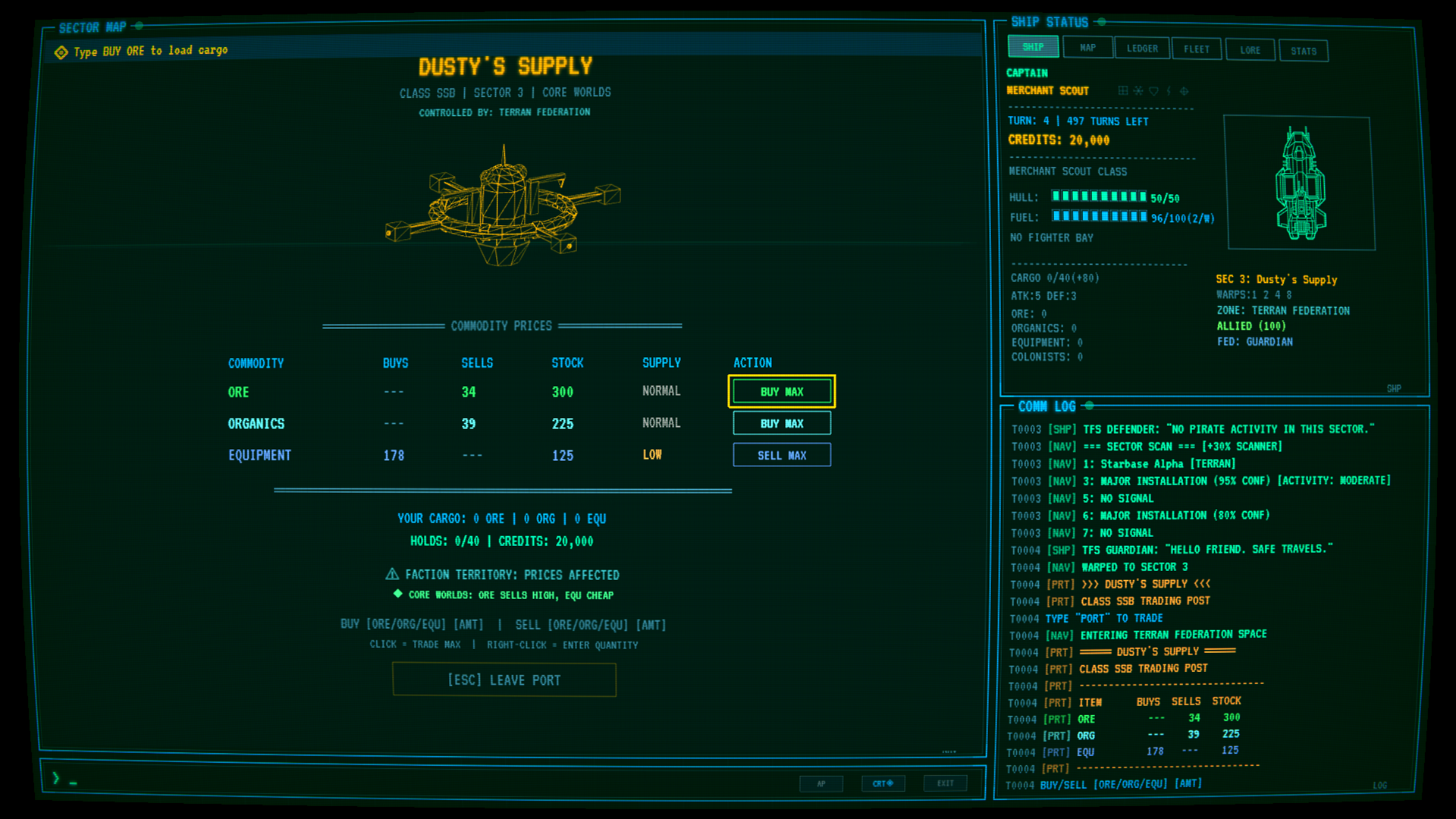
Task: Click the log entry 'WARPED TO SECTOR 3'
Action: 1134,567
